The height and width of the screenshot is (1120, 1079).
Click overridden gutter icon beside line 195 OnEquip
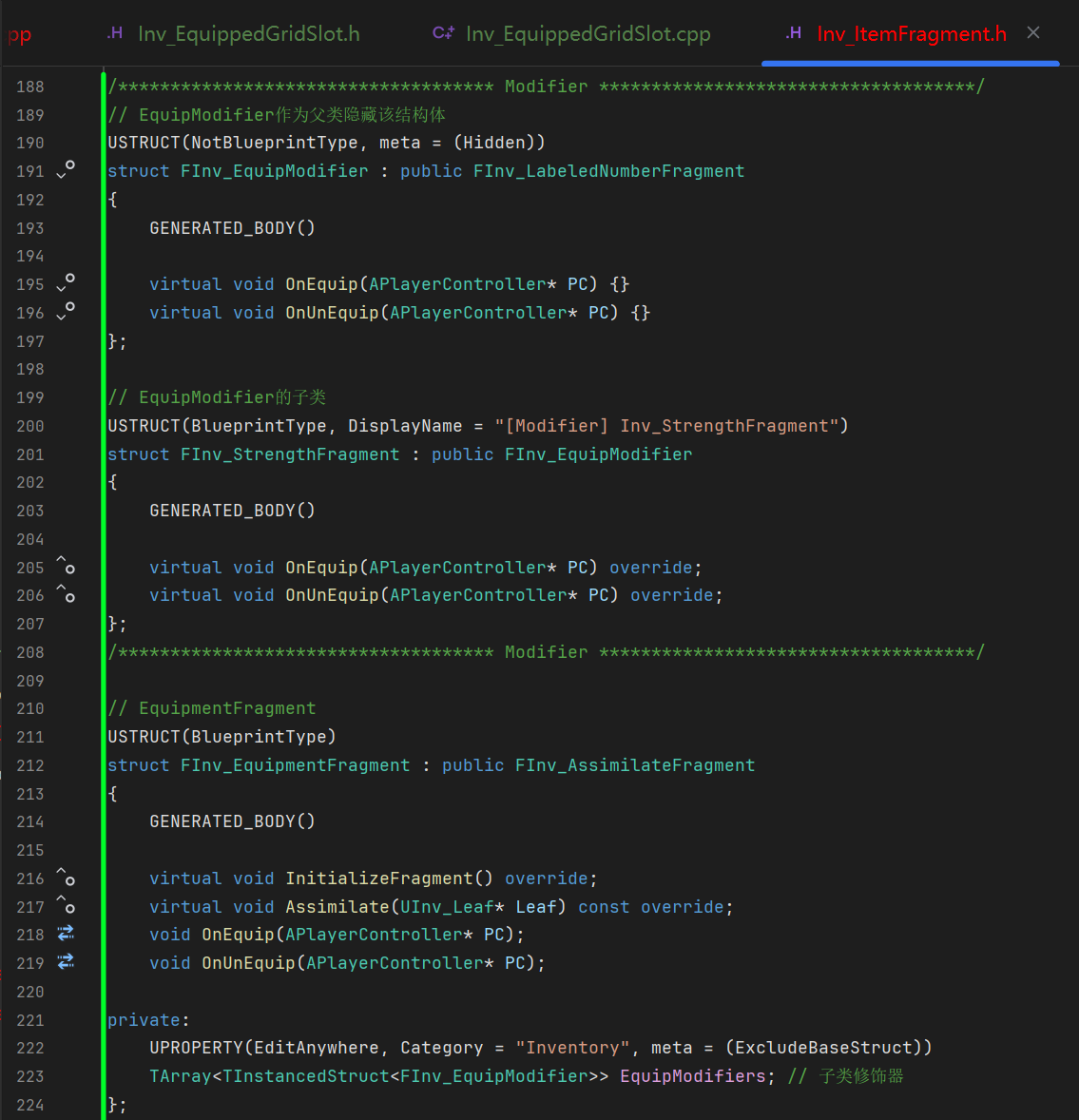tap(66, 283)
